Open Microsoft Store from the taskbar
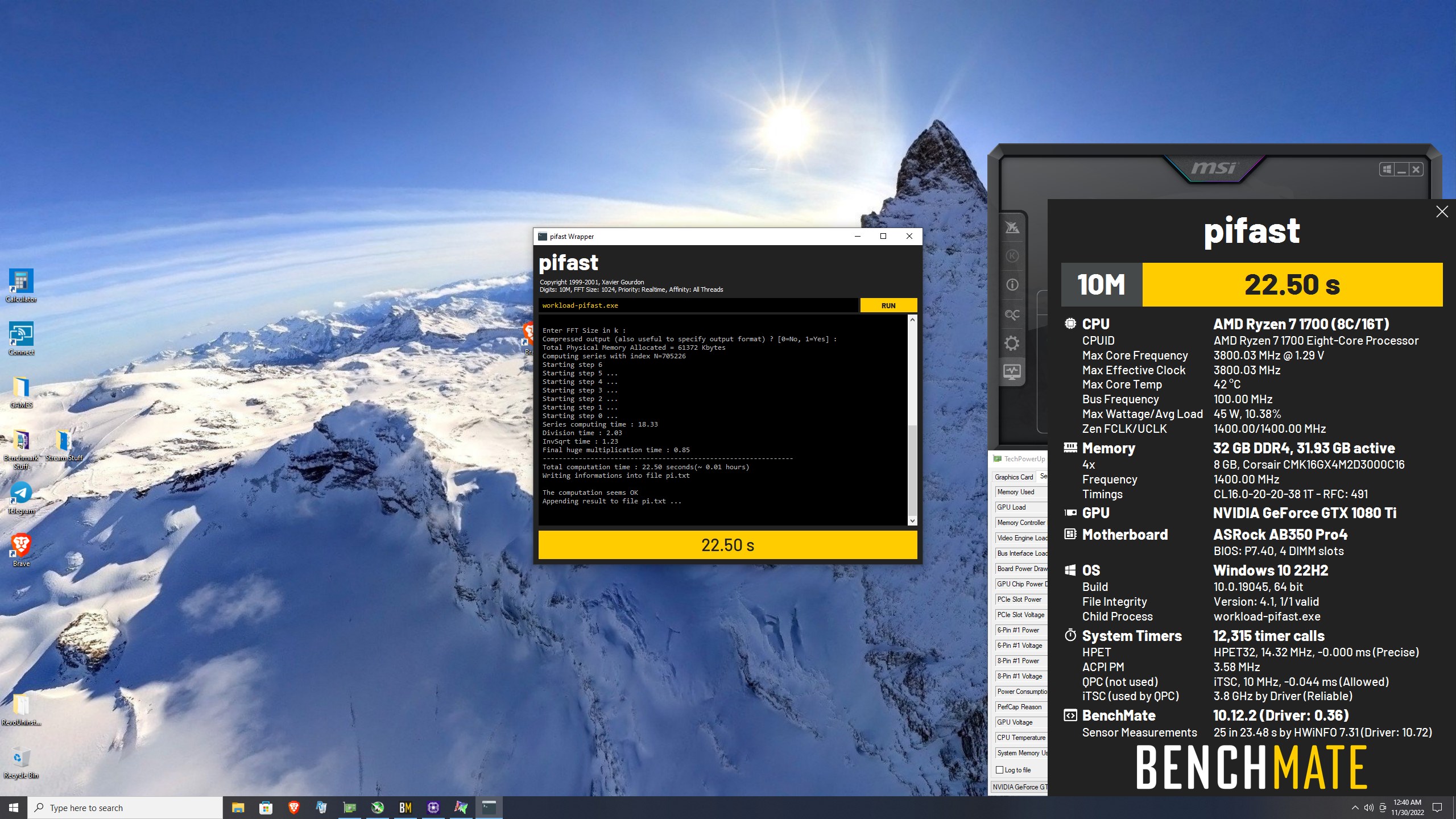1456x819 pixels. pyautogui.click(x=266, y=808)
